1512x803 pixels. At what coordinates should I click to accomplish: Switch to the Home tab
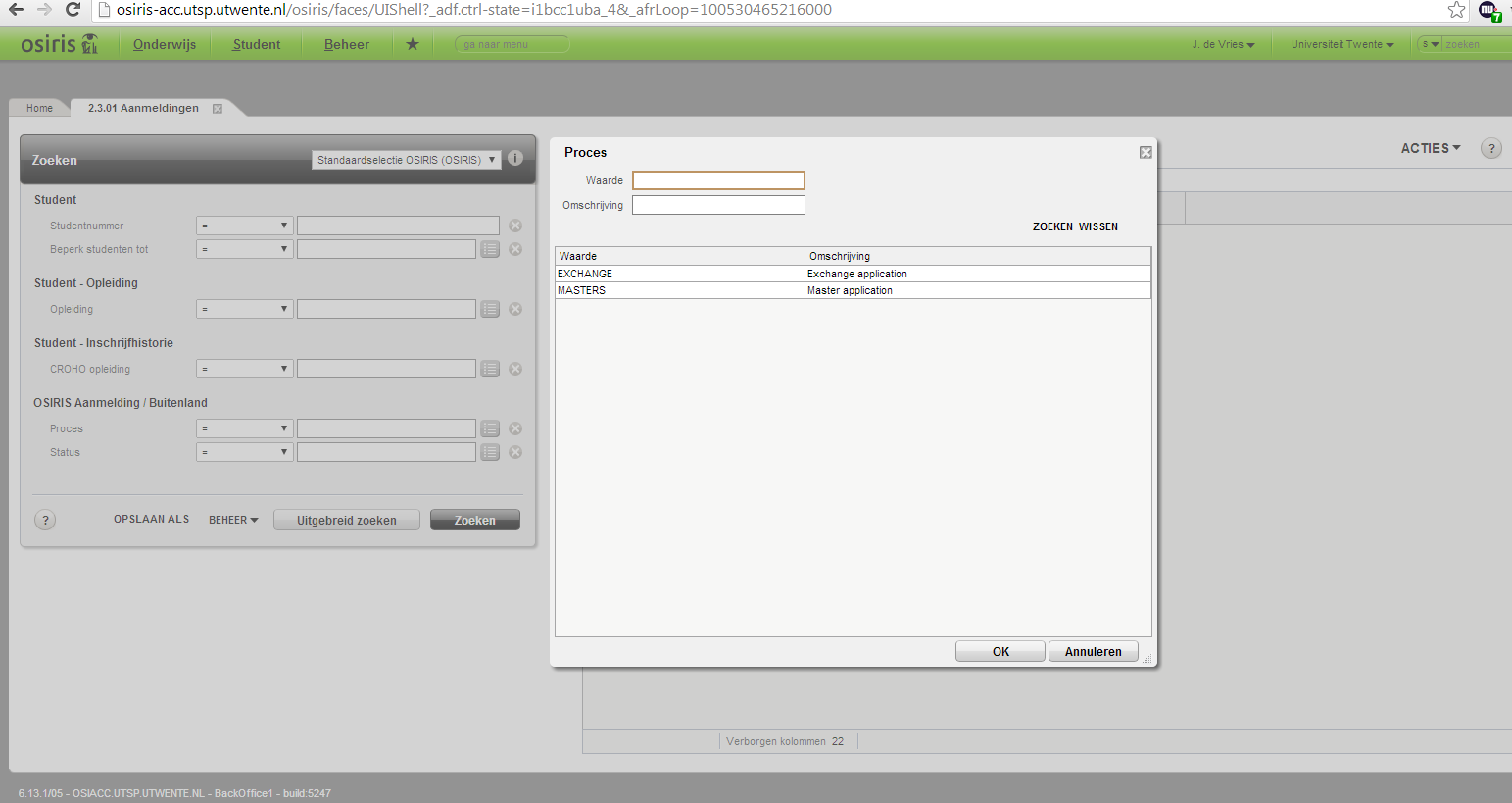tap(39, 108)
